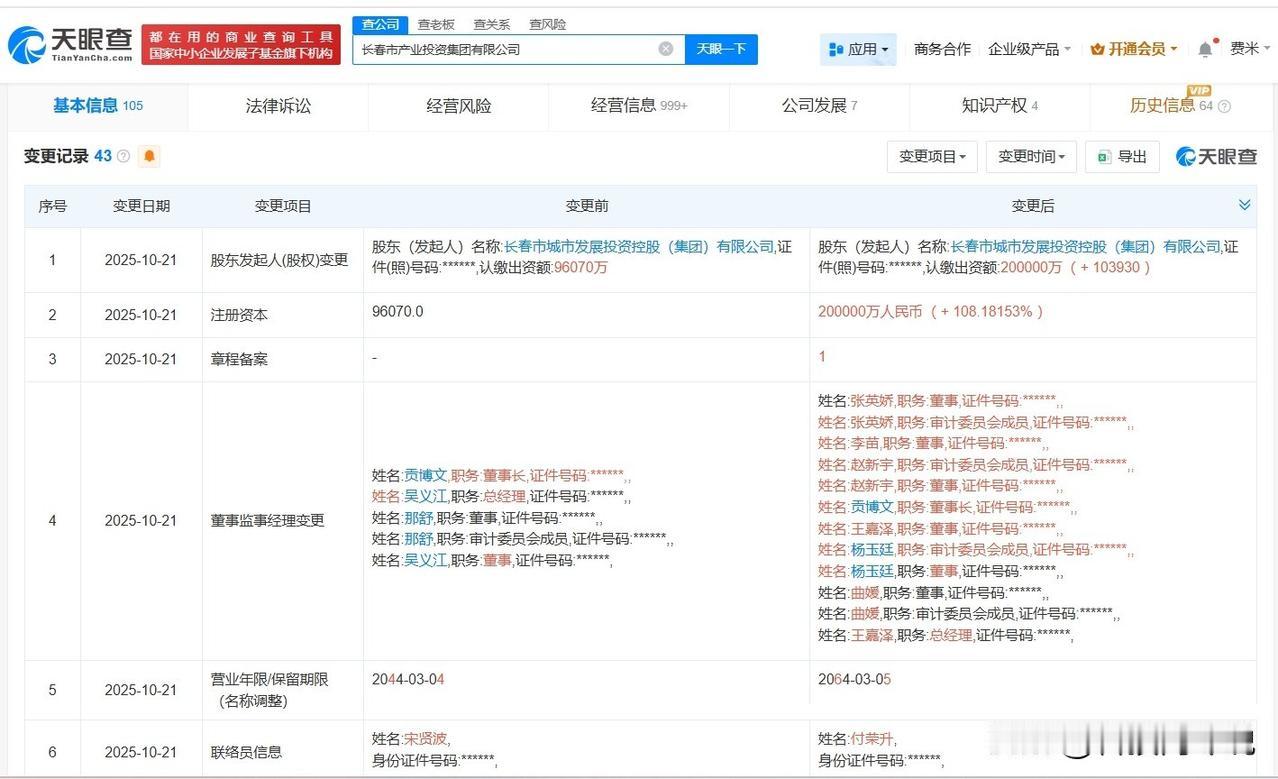Click the Tianyancha logo in top left corner

point(62,44)
